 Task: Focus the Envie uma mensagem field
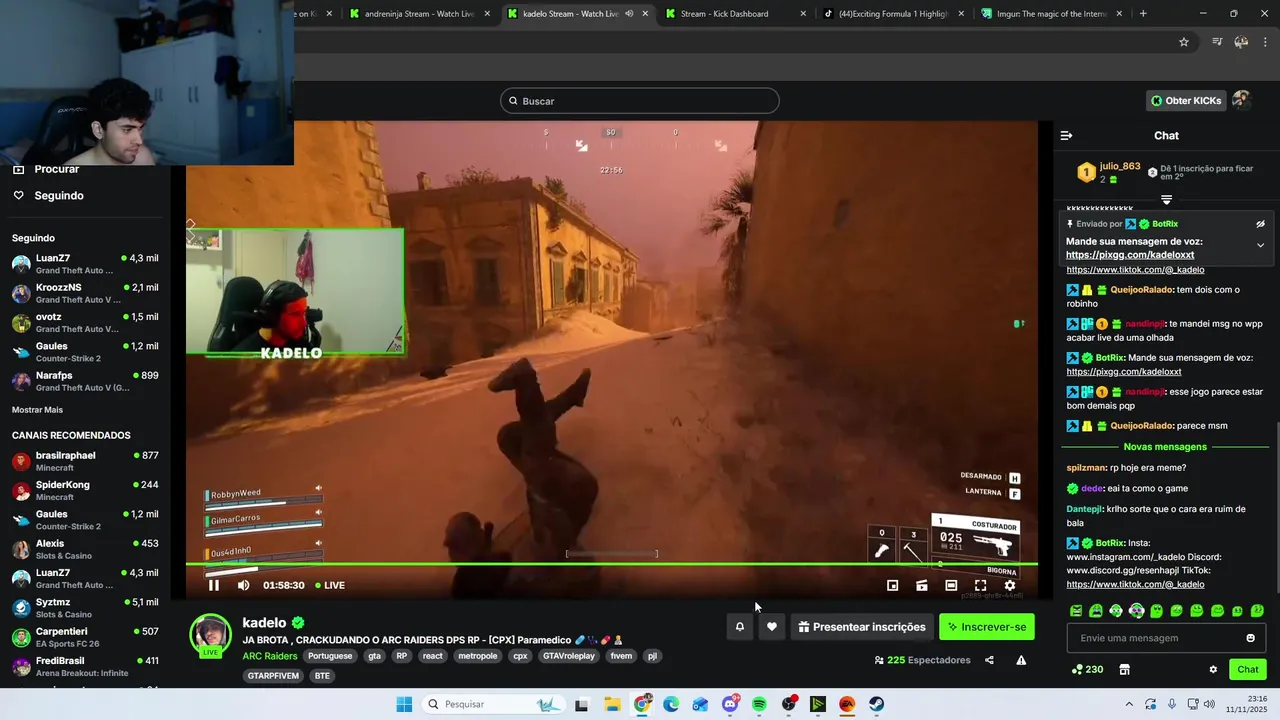click(x=1166, y=638)
